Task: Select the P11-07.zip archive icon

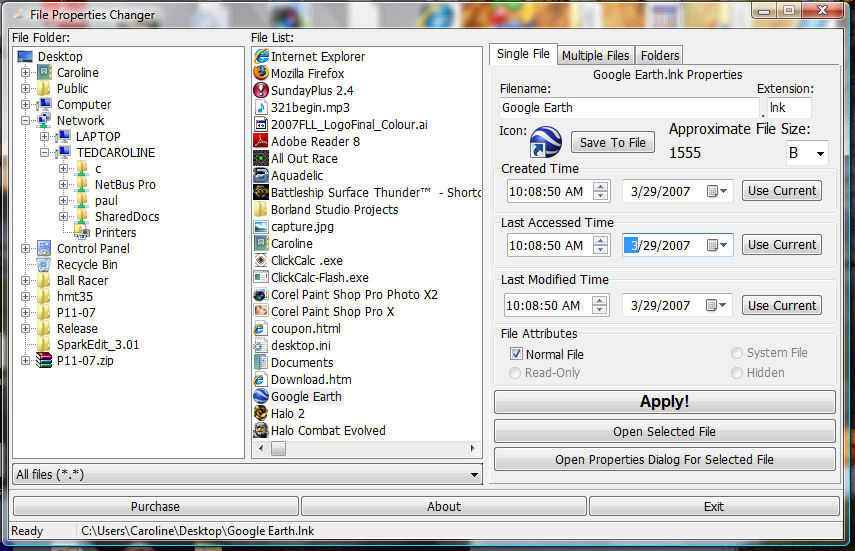Action: tap(44, 360)
